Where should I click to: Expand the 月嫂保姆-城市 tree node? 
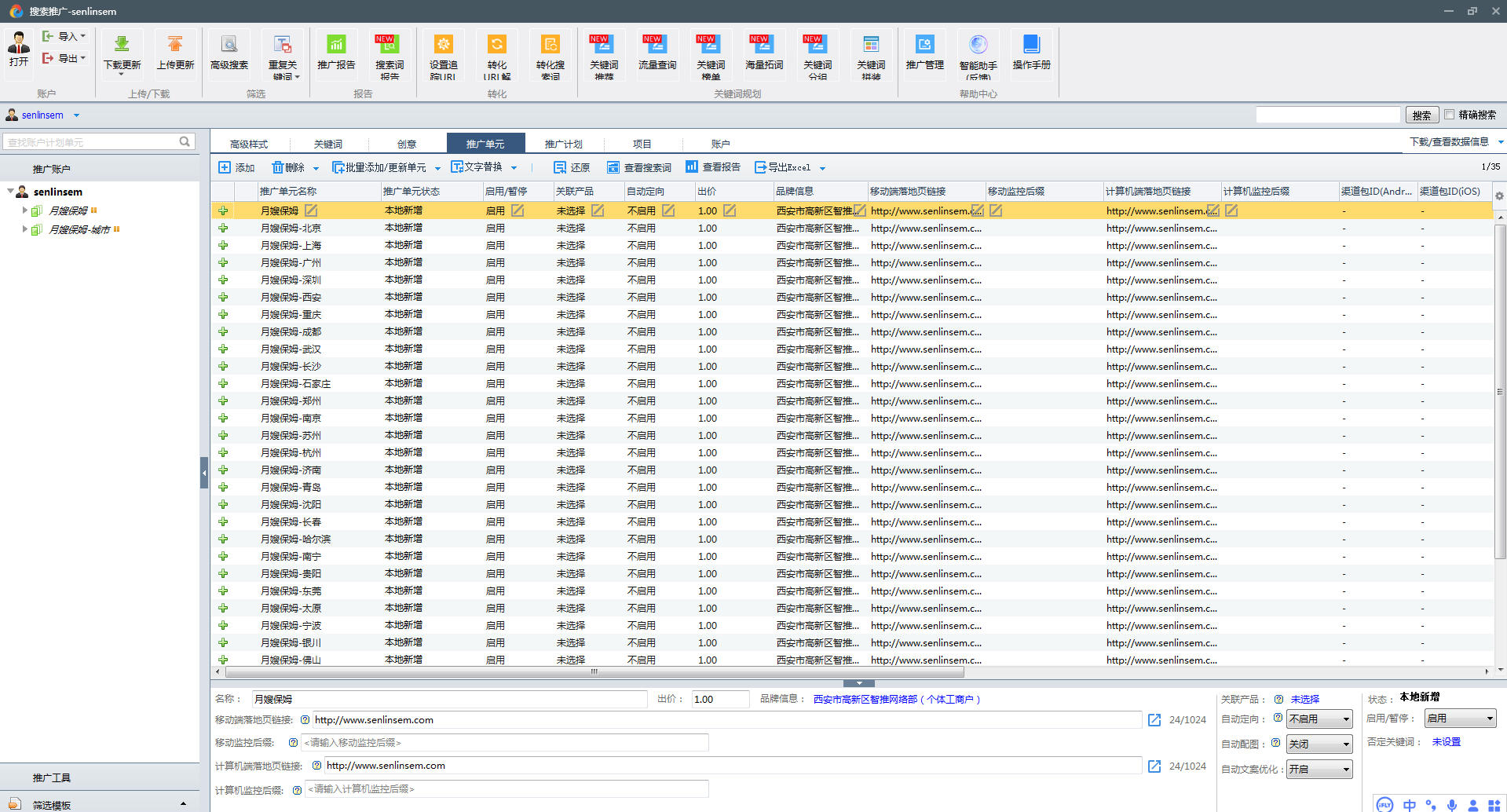tap(24, 229)
